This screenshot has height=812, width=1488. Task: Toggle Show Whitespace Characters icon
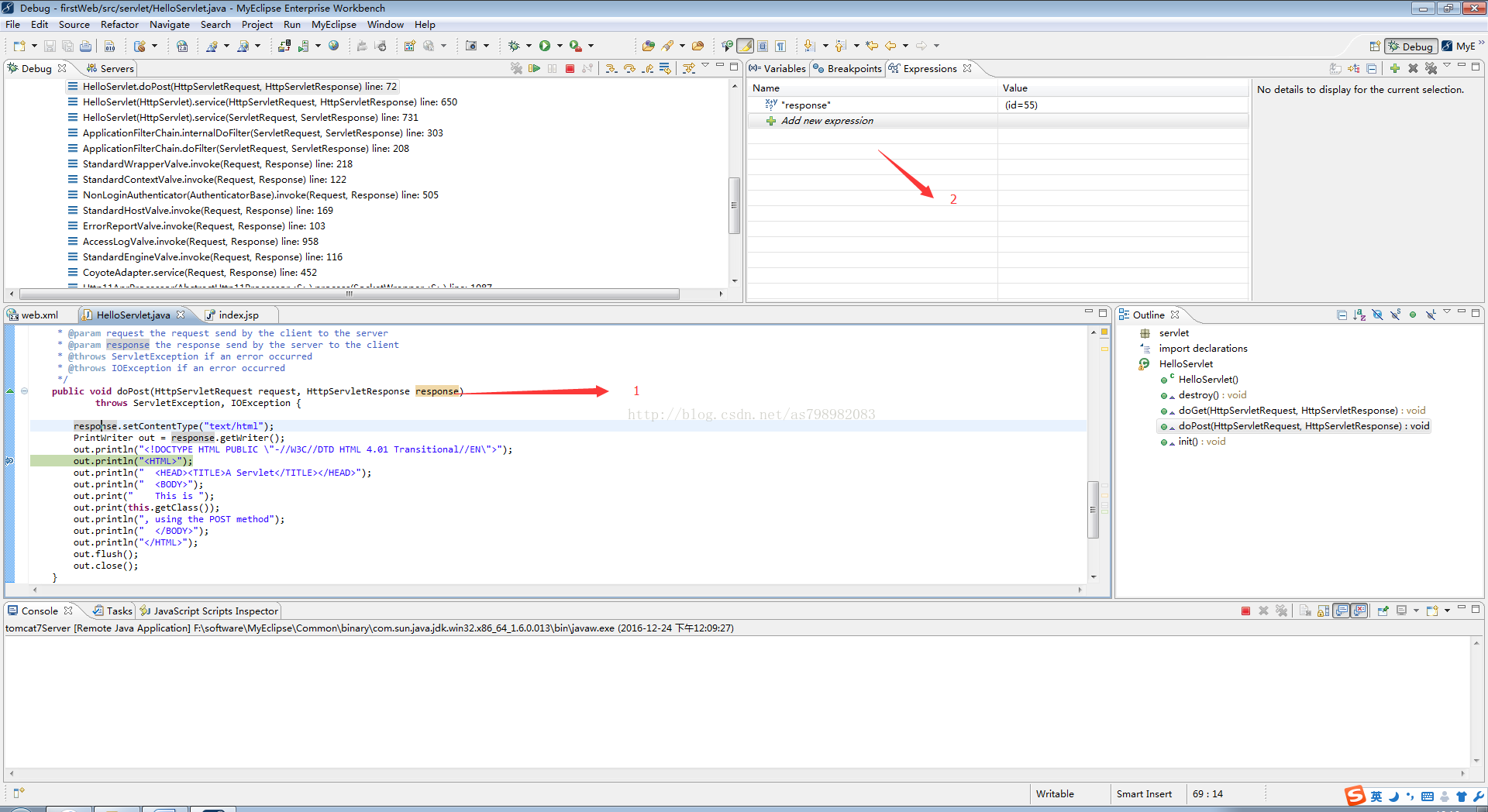point(780,46)
